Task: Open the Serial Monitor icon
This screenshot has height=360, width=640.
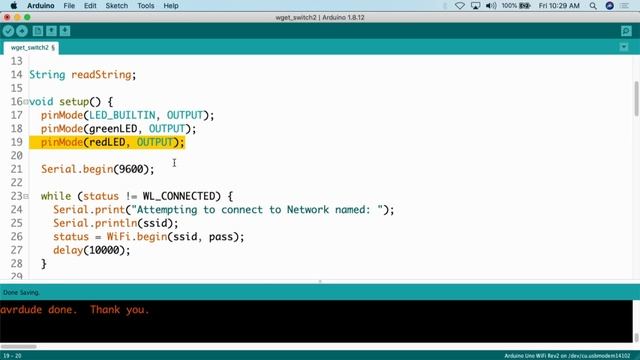Action: point(626,31)
